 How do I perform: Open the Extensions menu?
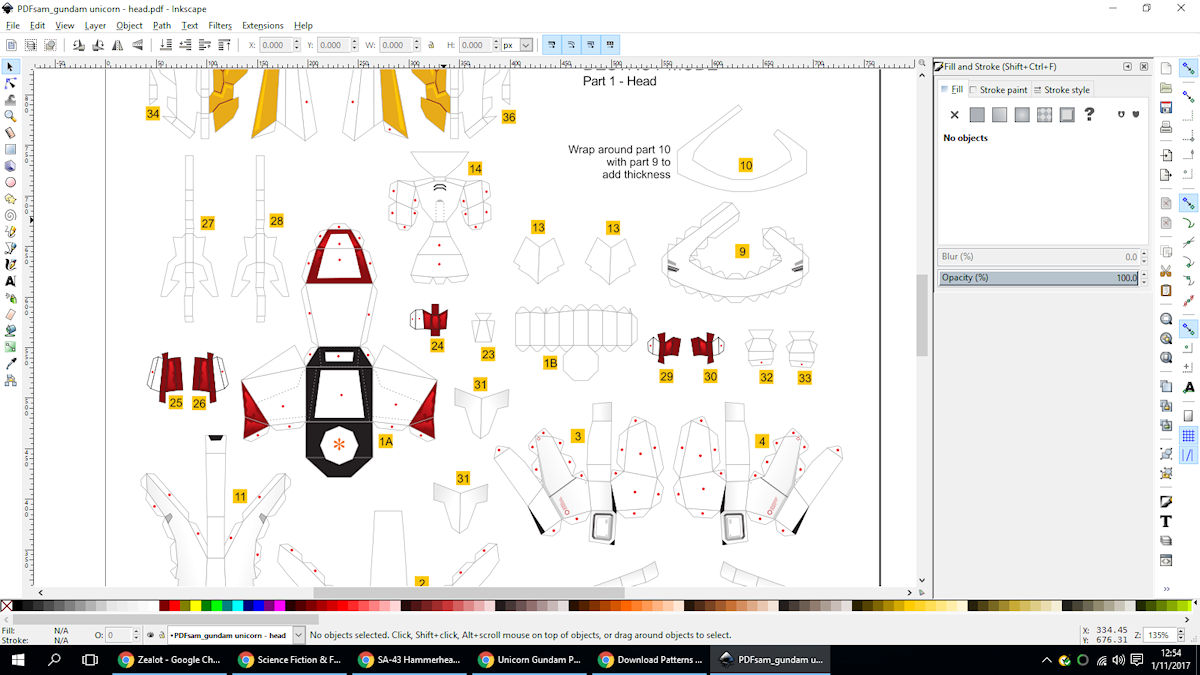[x=262, y=25]
